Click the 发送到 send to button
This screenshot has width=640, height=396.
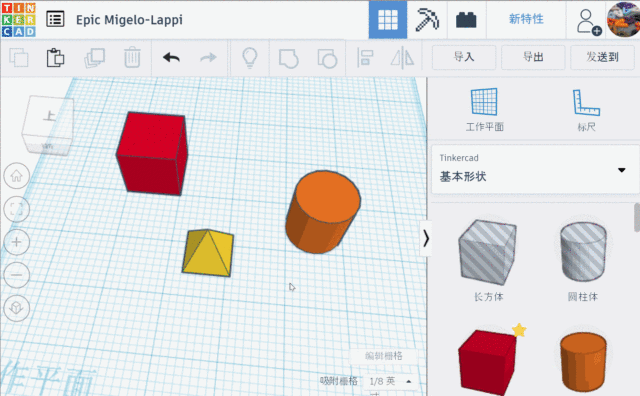[x=602, y=57]
